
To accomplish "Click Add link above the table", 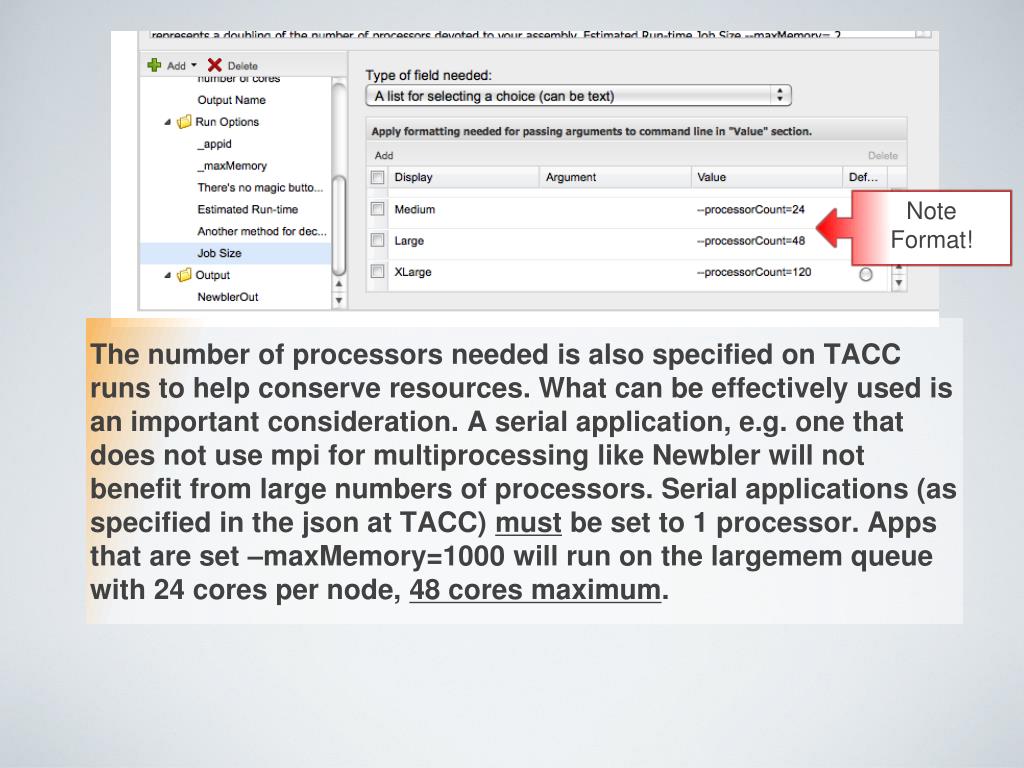I will point(384,155).
